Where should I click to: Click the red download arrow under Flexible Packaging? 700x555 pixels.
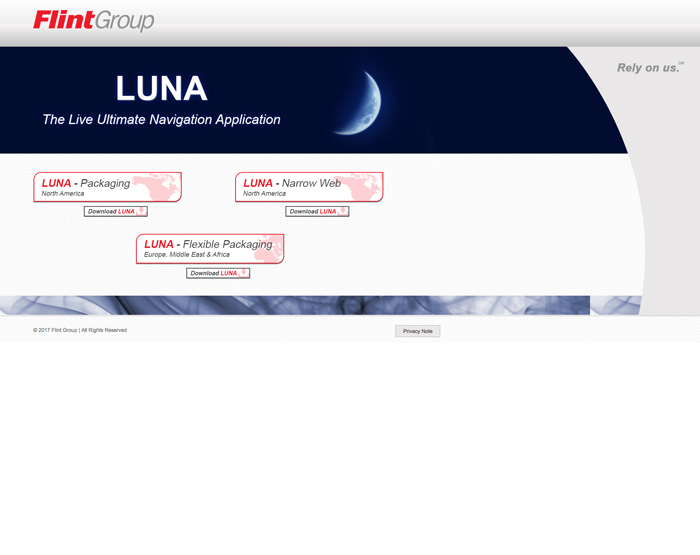(243, 273)
